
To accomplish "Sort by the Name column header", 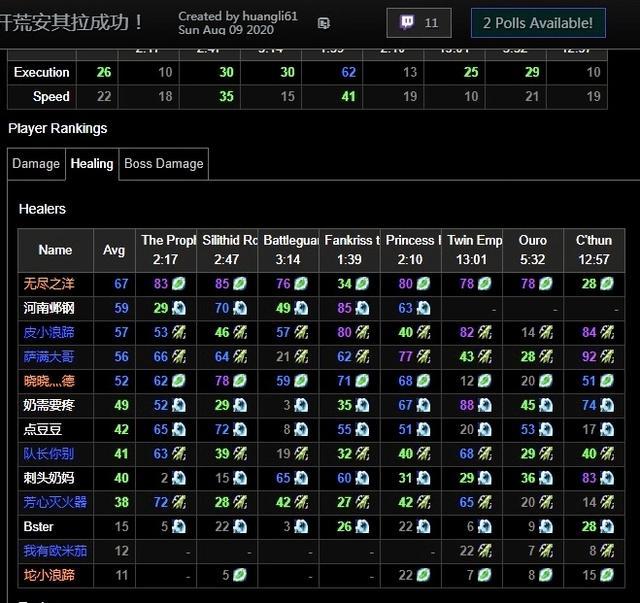I will coord(56,250).
